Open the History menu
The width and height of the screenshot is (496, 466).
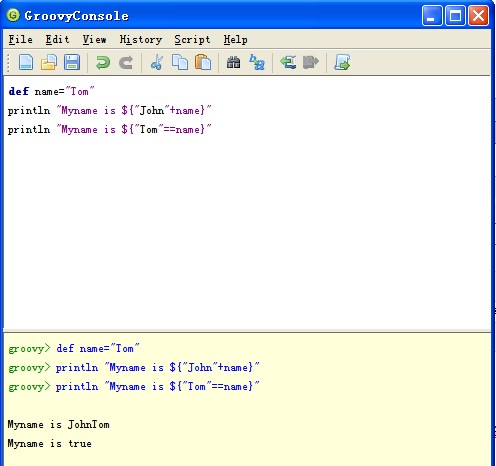pyautogui.click(x=141, y=40)
